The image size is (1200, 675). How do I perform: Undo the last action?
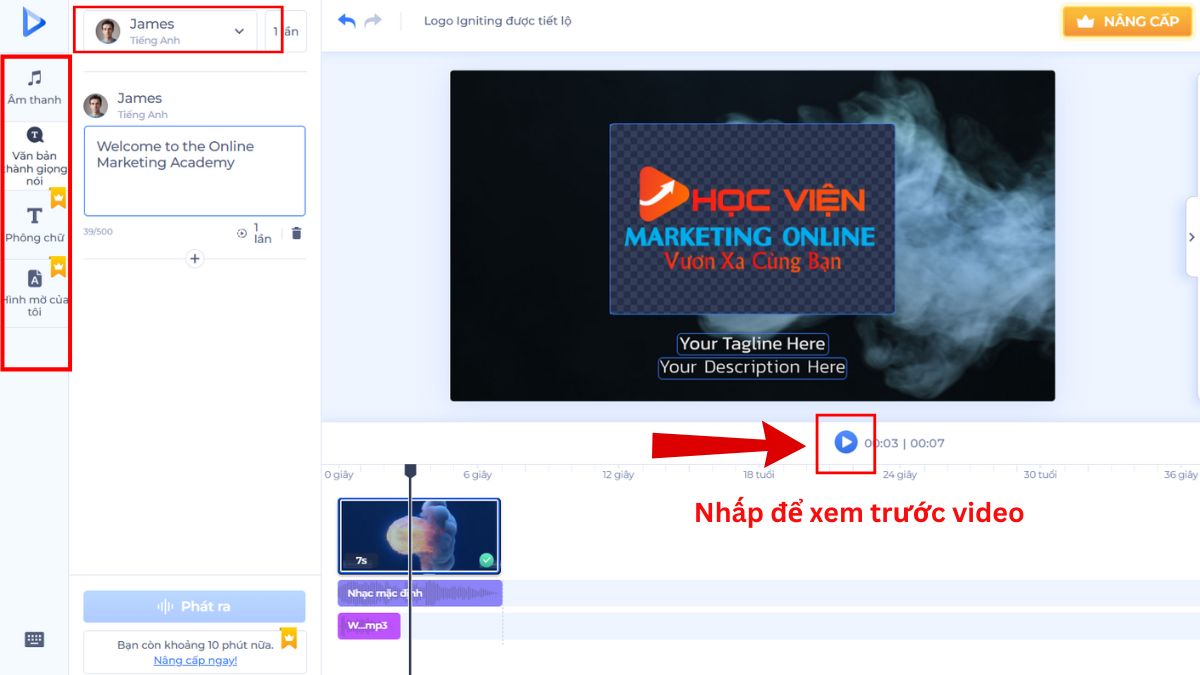[x=347, y=21]
